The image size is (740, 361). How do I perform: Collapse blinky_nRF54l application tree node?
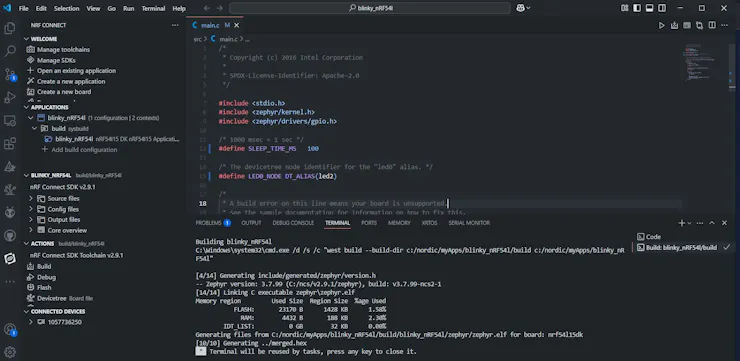pos(31,118)
